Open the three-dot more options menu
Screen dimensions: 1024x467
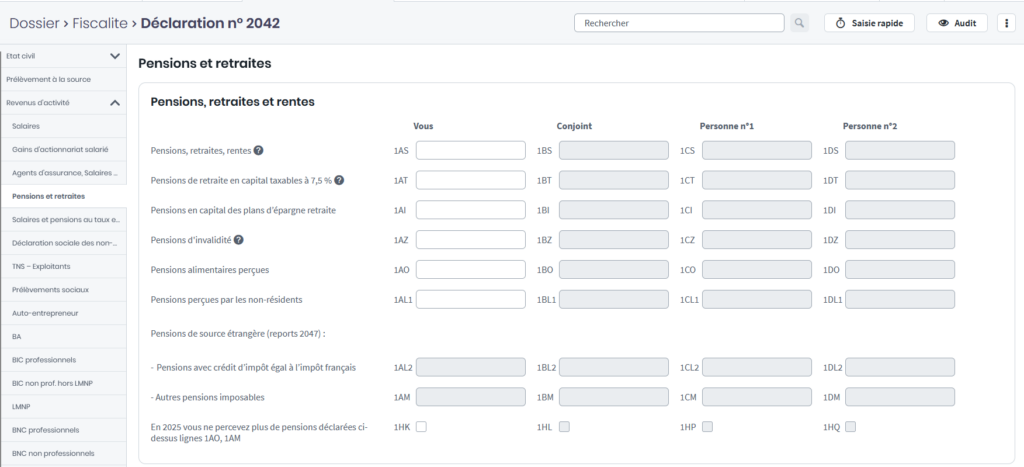(1006, 22)
